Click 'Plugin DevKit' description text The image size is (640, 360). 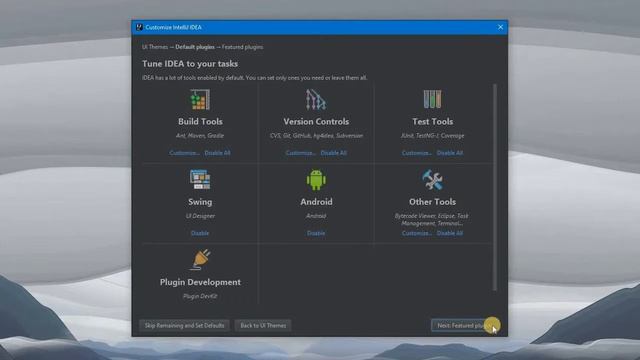tap(200, 296)
